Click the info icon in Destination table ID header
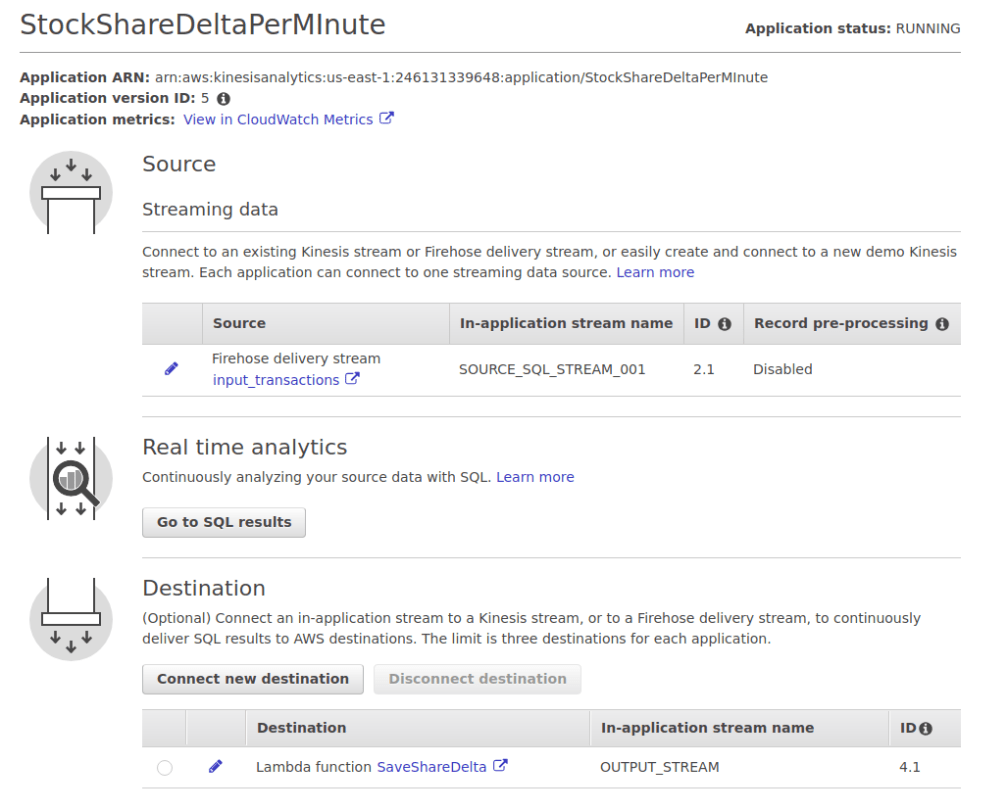This screenshot has height=811, width=1008. point(925,729)
